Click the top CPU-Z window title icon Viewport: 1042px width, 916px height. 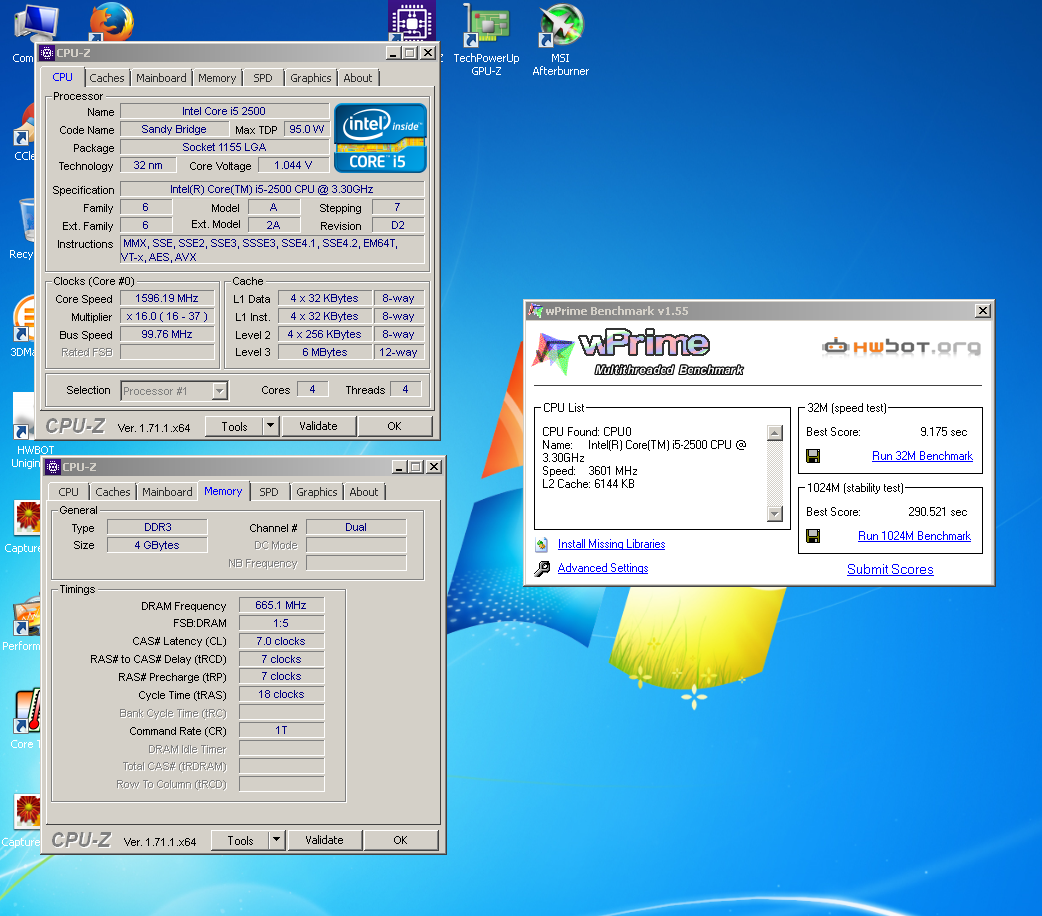47,53
